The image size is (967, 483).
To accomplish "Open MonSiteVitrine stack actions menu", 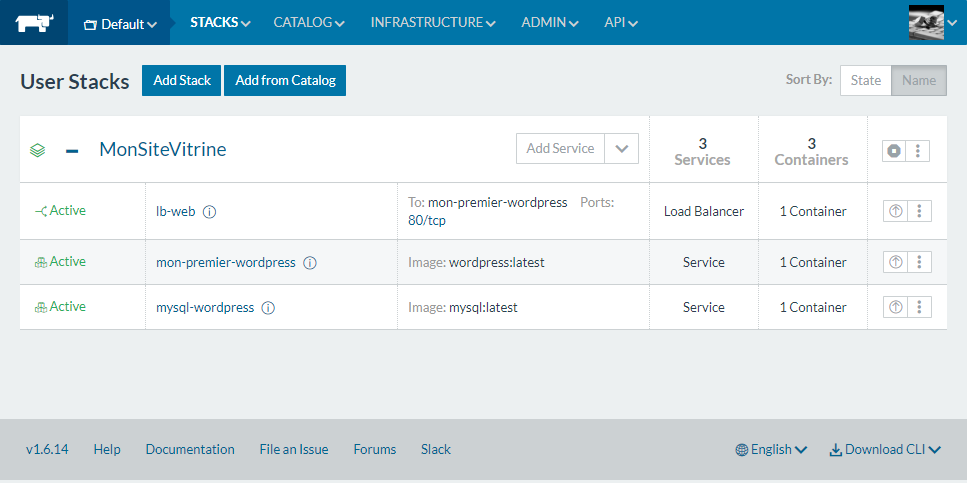I will [x=918, y=151].
